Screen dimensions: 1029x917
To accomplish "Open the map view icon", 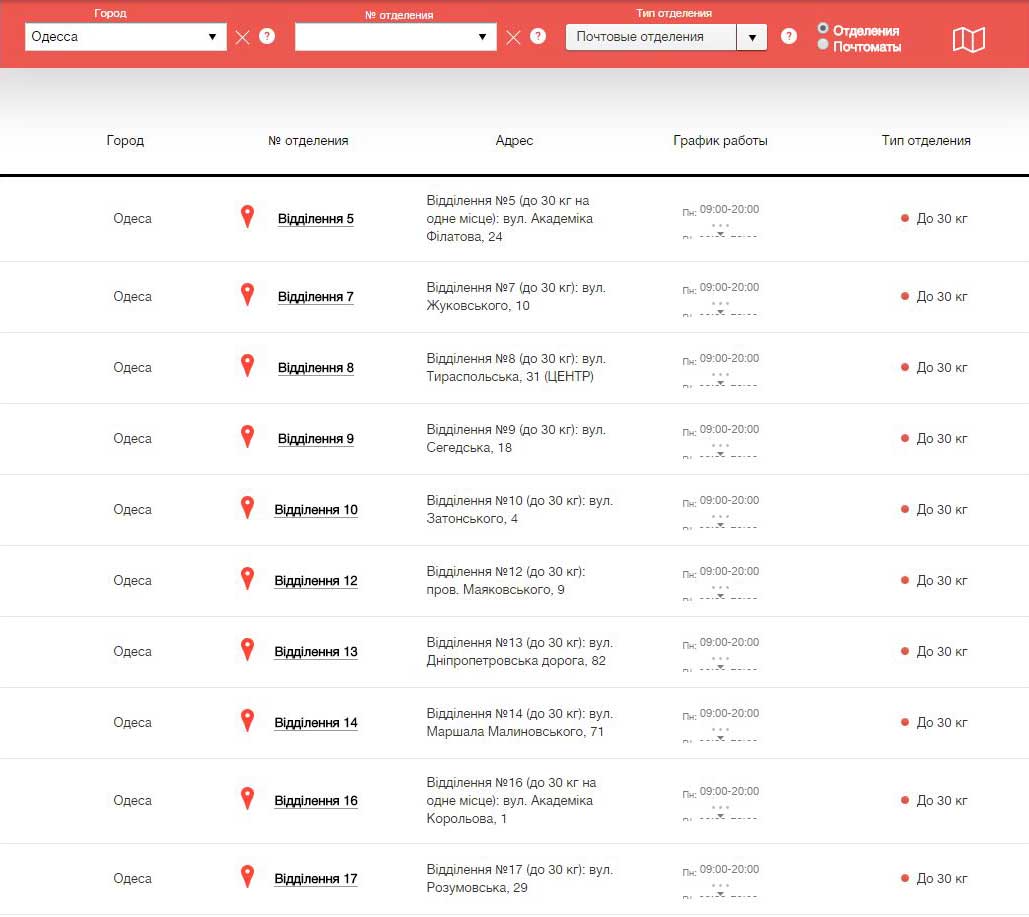I will (x=968, y=39).
